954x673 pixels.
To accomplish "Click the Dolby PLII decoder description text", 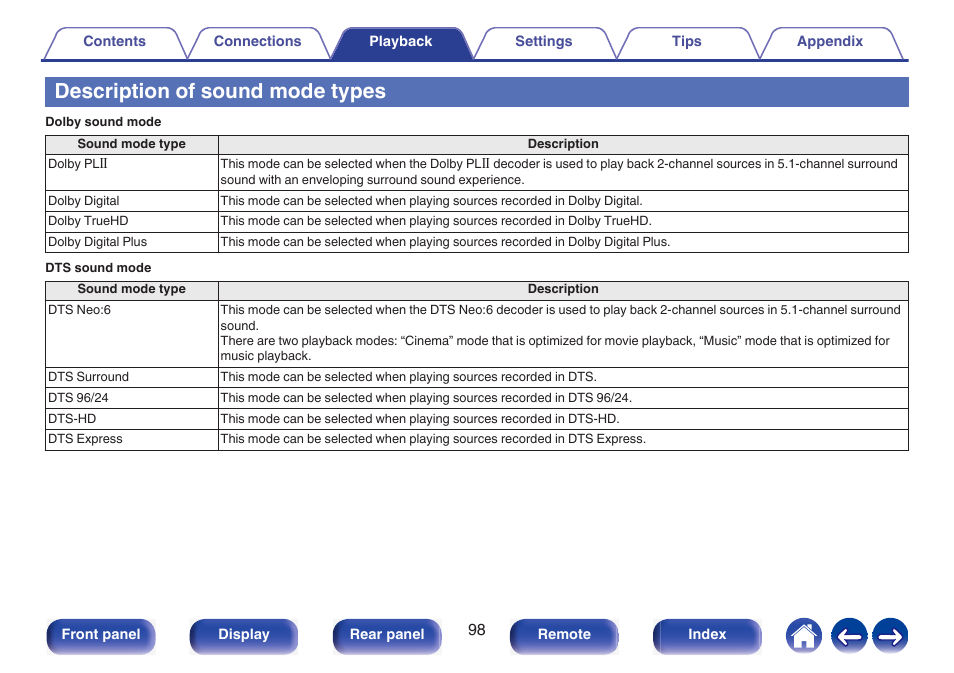I will coord(559,172).
